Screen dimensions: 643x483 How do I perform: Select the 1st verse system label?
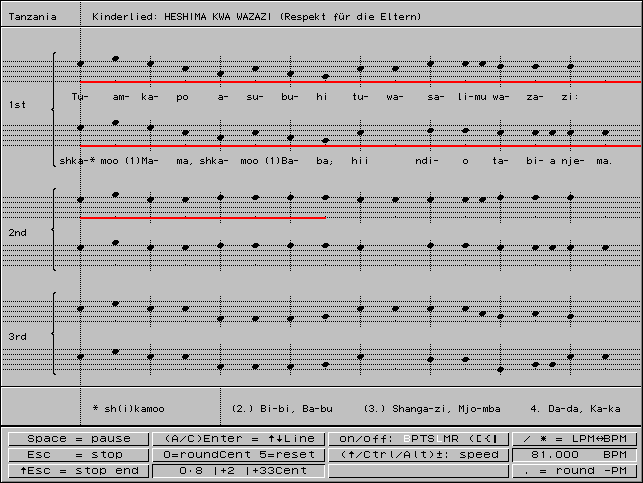[x=19, y=104]
